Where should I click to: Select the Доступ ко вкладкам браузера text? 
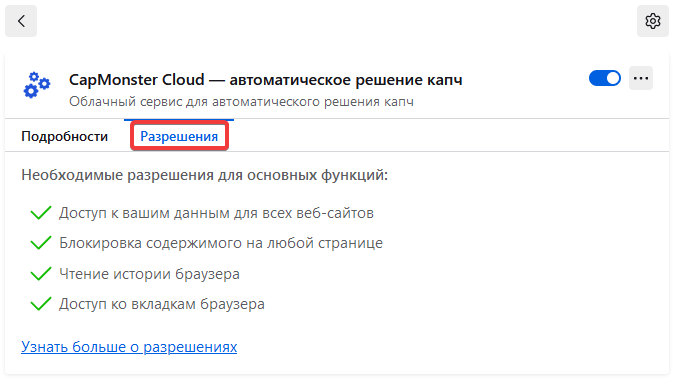pos(162,304)
